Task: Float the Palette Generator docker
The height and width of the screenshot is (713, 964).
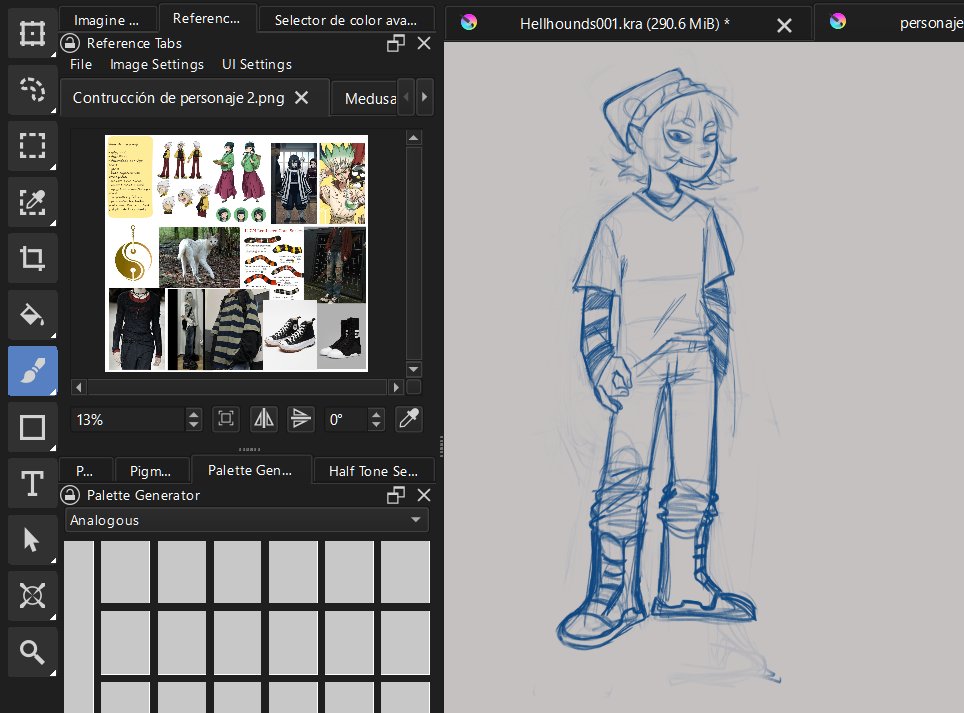Action: click(x=396, y=495)
